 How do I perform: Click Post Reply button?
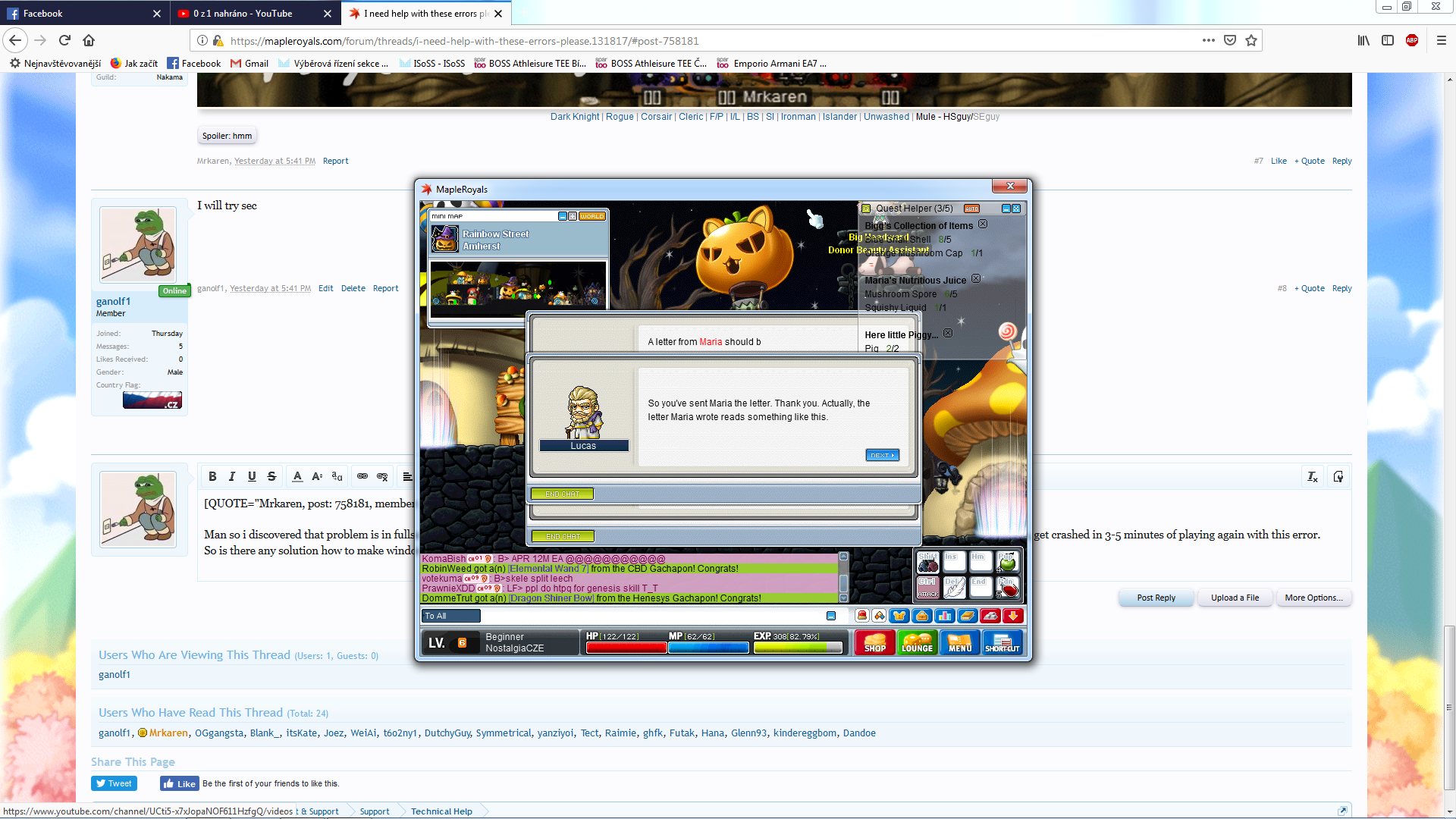click(x=1156, y=598)
